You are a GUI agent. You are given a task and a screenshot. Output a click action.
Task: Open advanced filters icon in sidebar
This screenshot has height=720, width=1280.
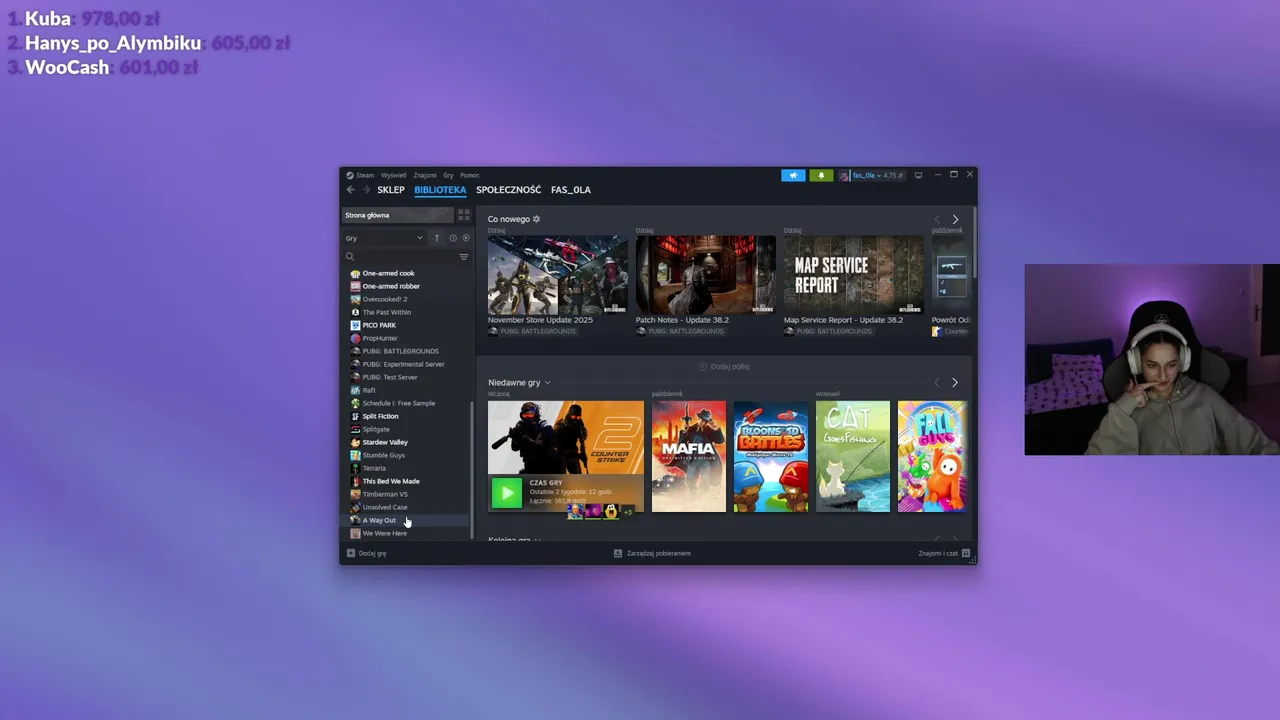pos(463,257)
